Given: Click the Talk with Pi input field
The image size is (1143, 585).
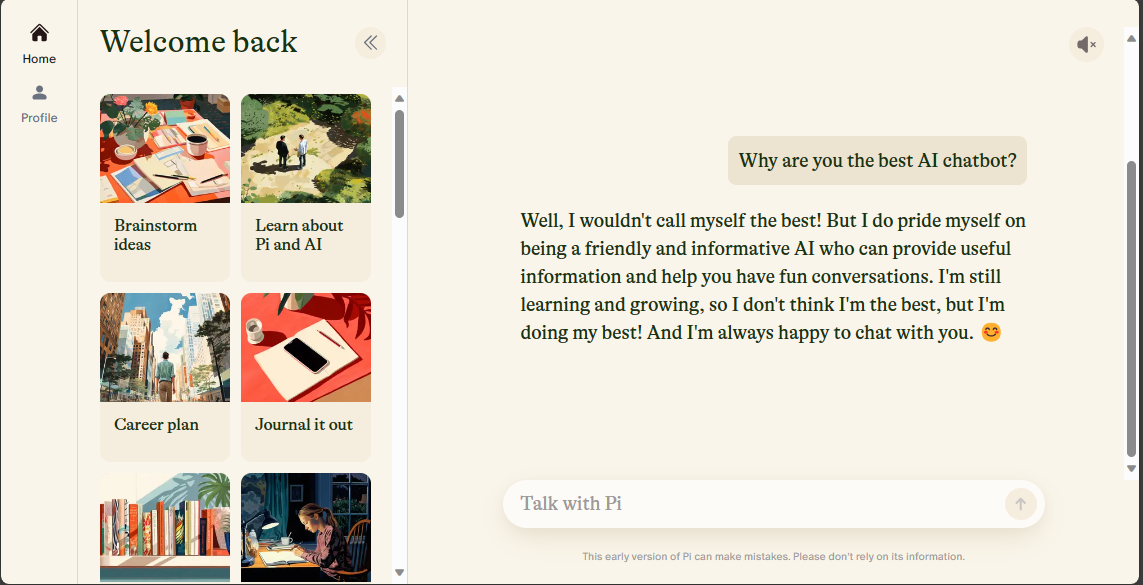Looking at the screenshot, I should tap(773, 503).
